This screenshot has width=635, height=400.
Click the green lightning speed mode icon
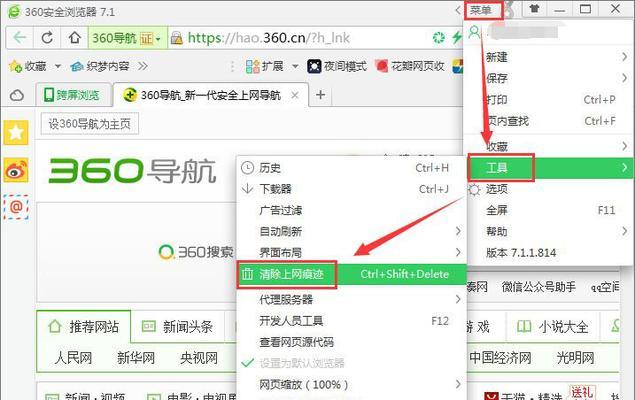point(457,38)
